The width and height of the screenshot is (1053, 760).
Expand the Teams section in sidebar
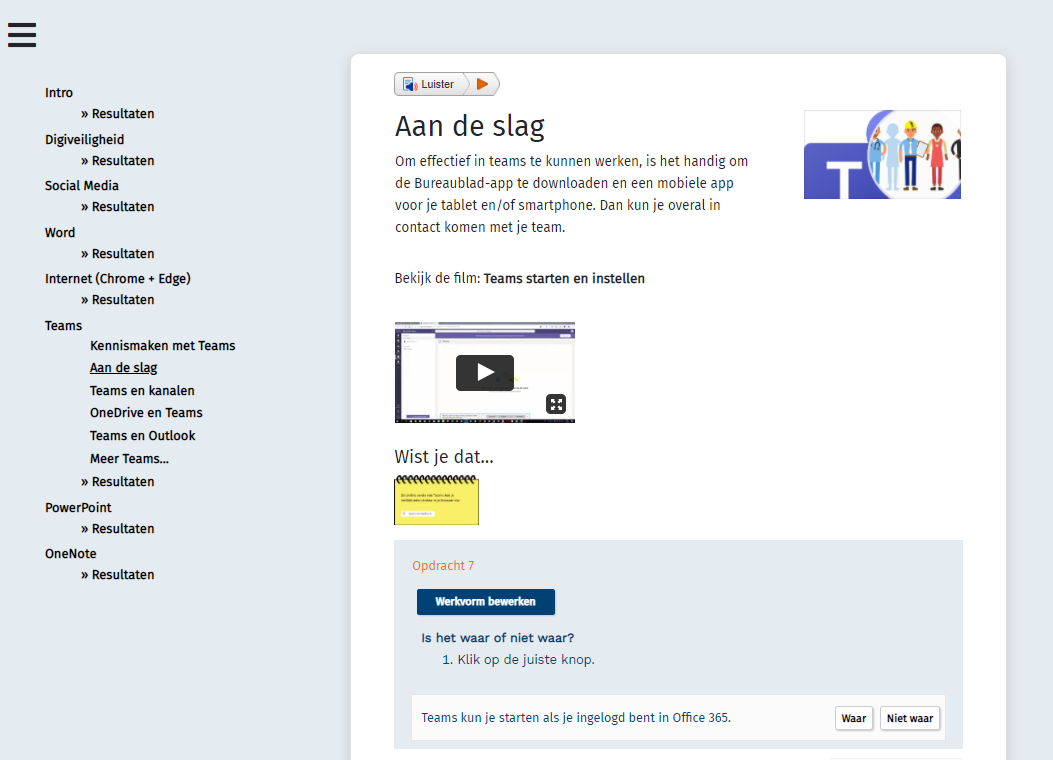63,326
